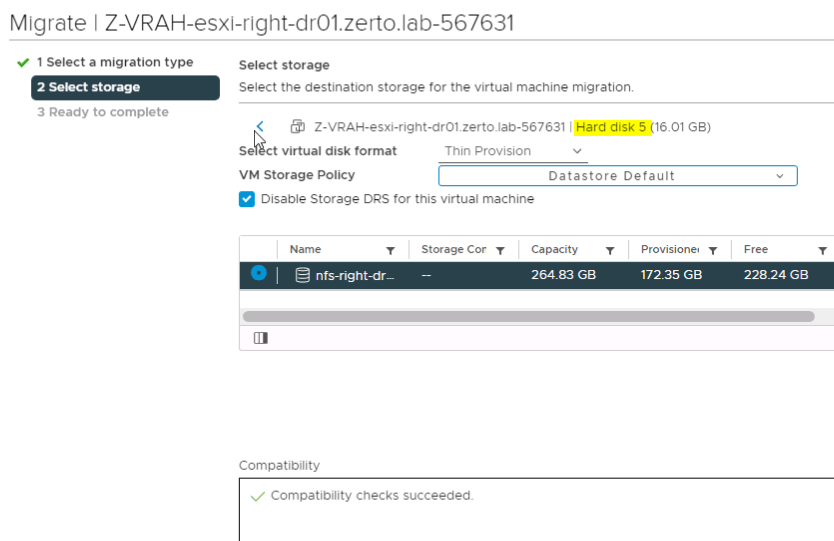
Task: Click the datastore icon for nfs-right-dr
Action: pos(302,275)
